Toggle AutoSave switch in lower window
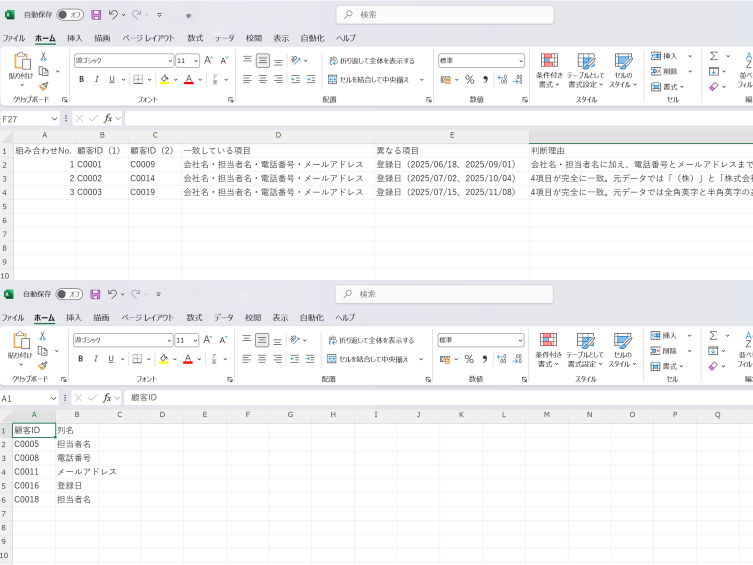The height and width of the screenshot is (565, 753). tap(69, 294)
